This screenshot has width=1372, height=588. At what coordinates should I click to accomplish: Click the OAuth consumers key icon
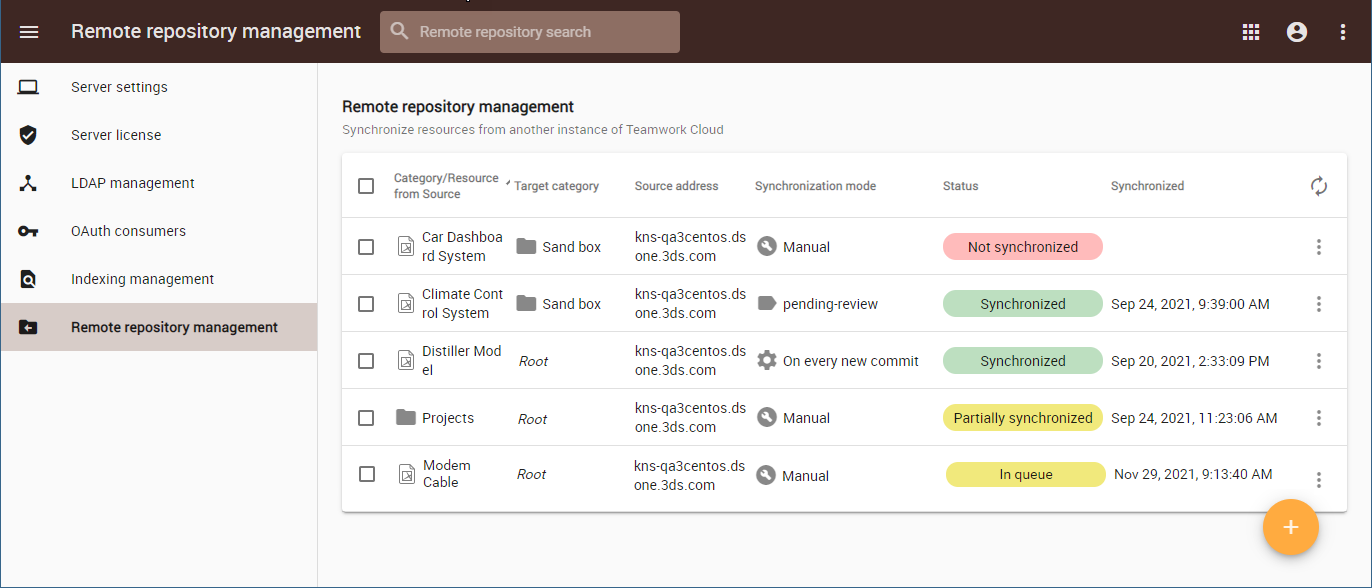[x=28, y=231]
